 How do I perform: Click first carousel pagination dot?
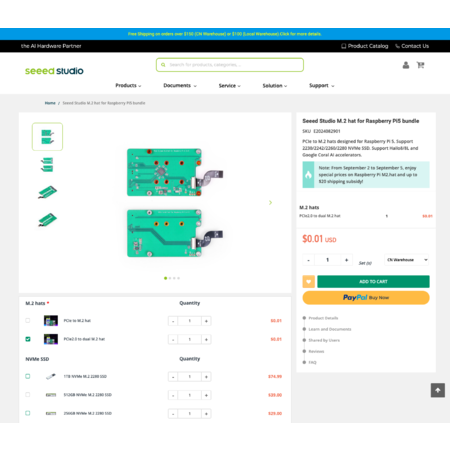click(166, 278)
